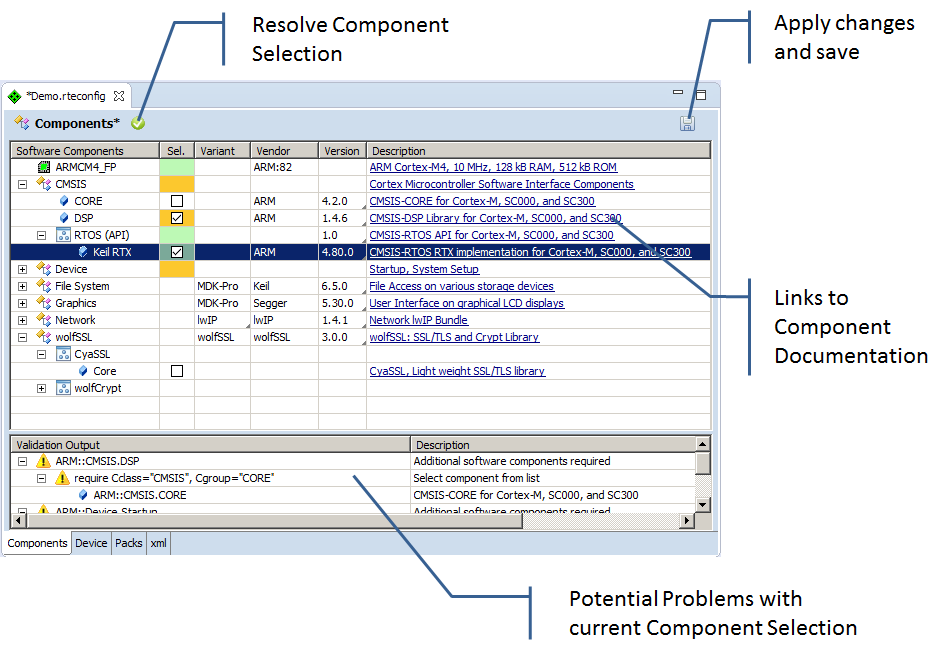The height and width of the screenshot is (656, 944).
Task: Click the ARMCM4_FP device chip icon
Action: point(44,167)
